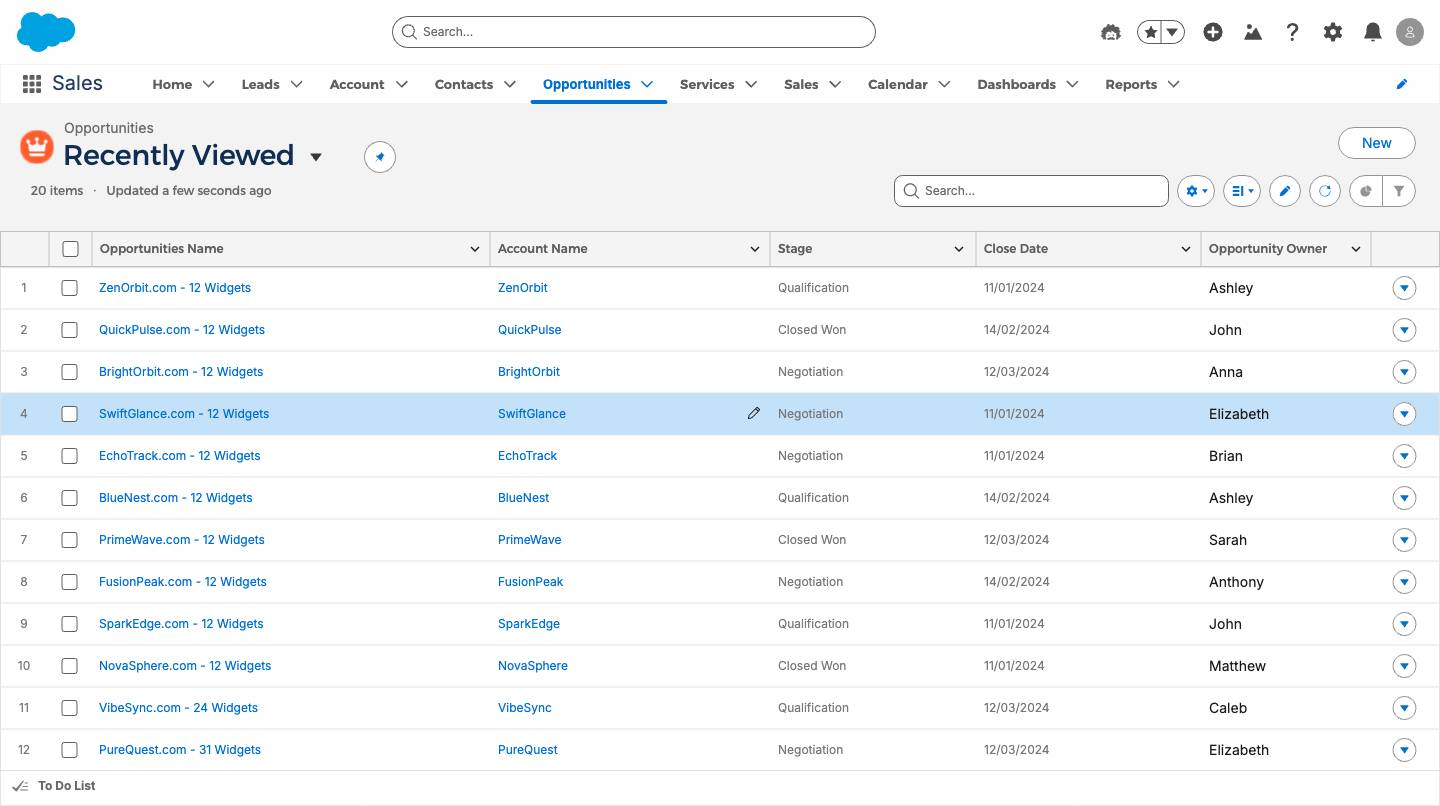Open row actions for BrightOrbit.com opportunity
This screenshot has height=806, width=1440.
pyautogui.click(x=1404, y=372)
